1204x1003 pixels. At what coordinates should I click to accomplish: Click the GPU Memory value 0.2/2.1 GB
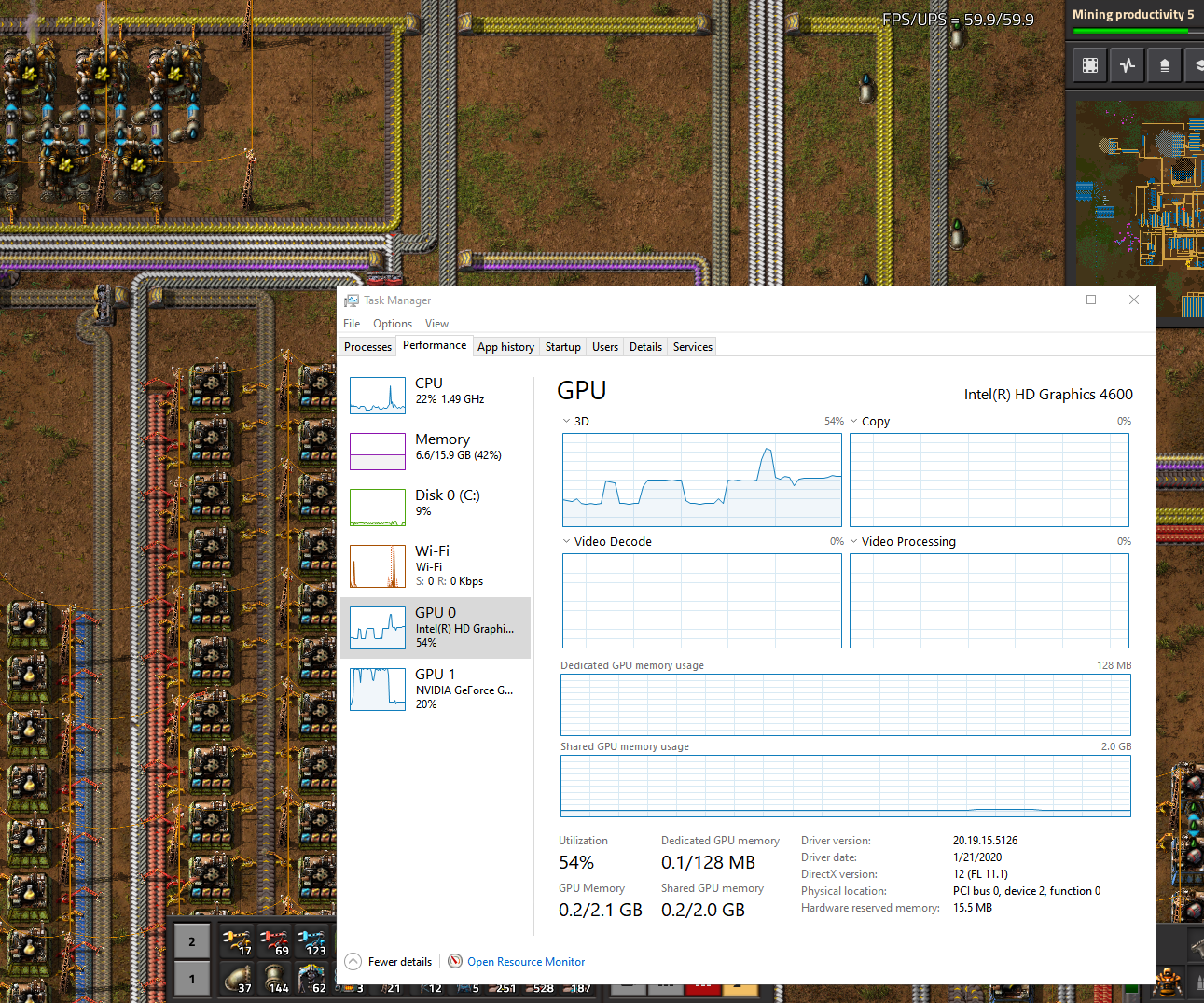(x=601, y=910)
